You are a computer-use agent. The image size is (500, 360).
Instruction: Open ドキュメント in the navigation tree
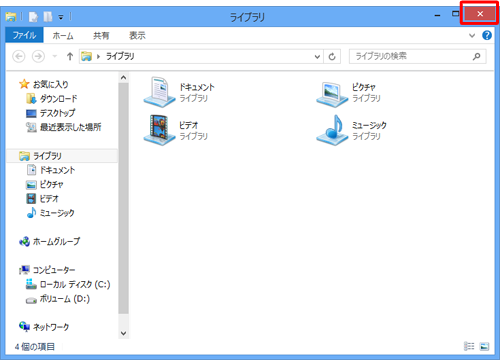point(51,170)
